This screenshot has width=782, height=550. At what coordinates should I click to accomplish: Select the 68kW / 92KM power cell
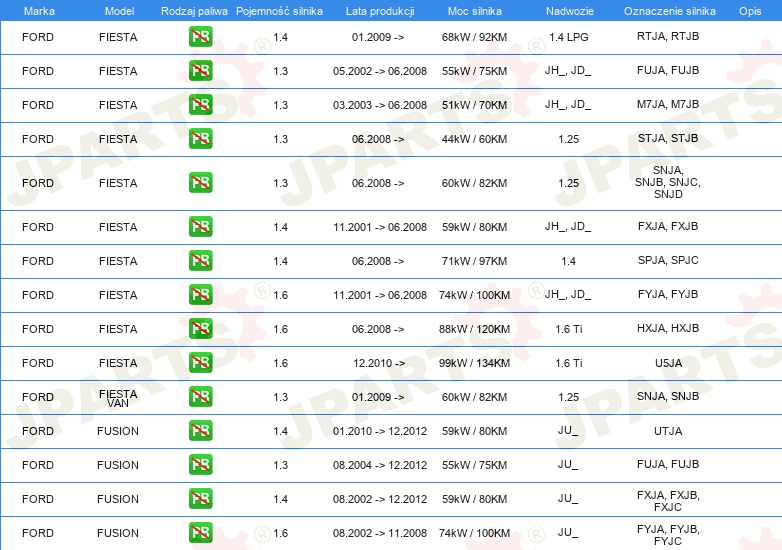tap(474, 37)
